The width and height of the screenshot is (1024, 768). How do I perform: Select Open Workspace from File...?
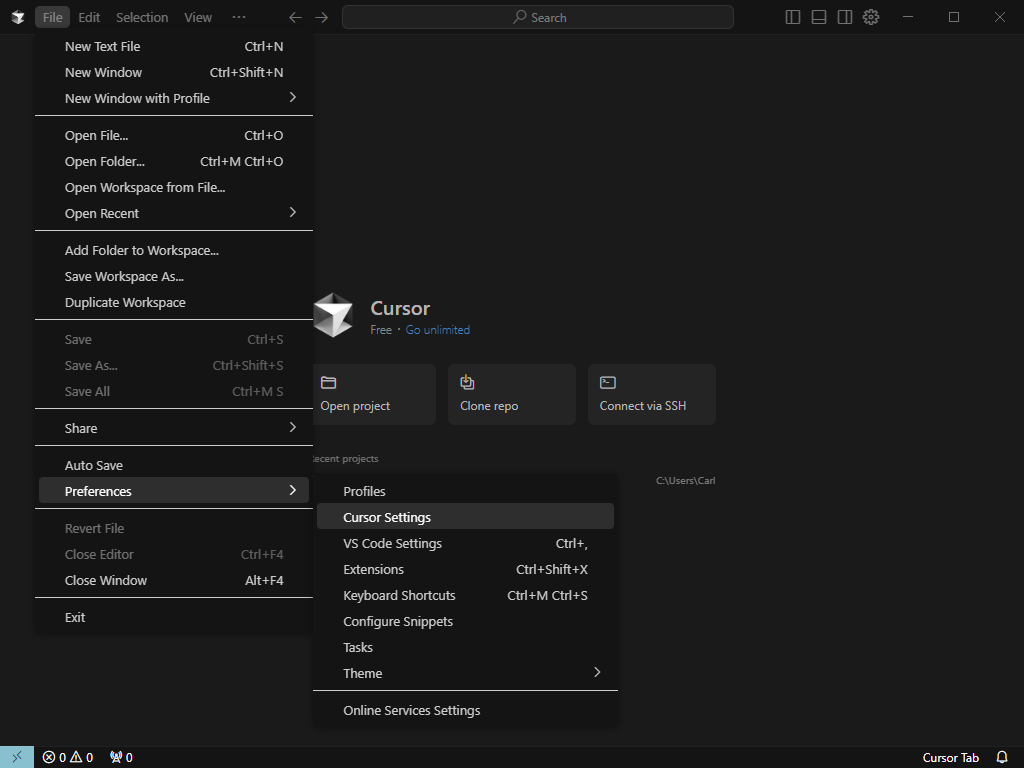[x=174, y=187]
